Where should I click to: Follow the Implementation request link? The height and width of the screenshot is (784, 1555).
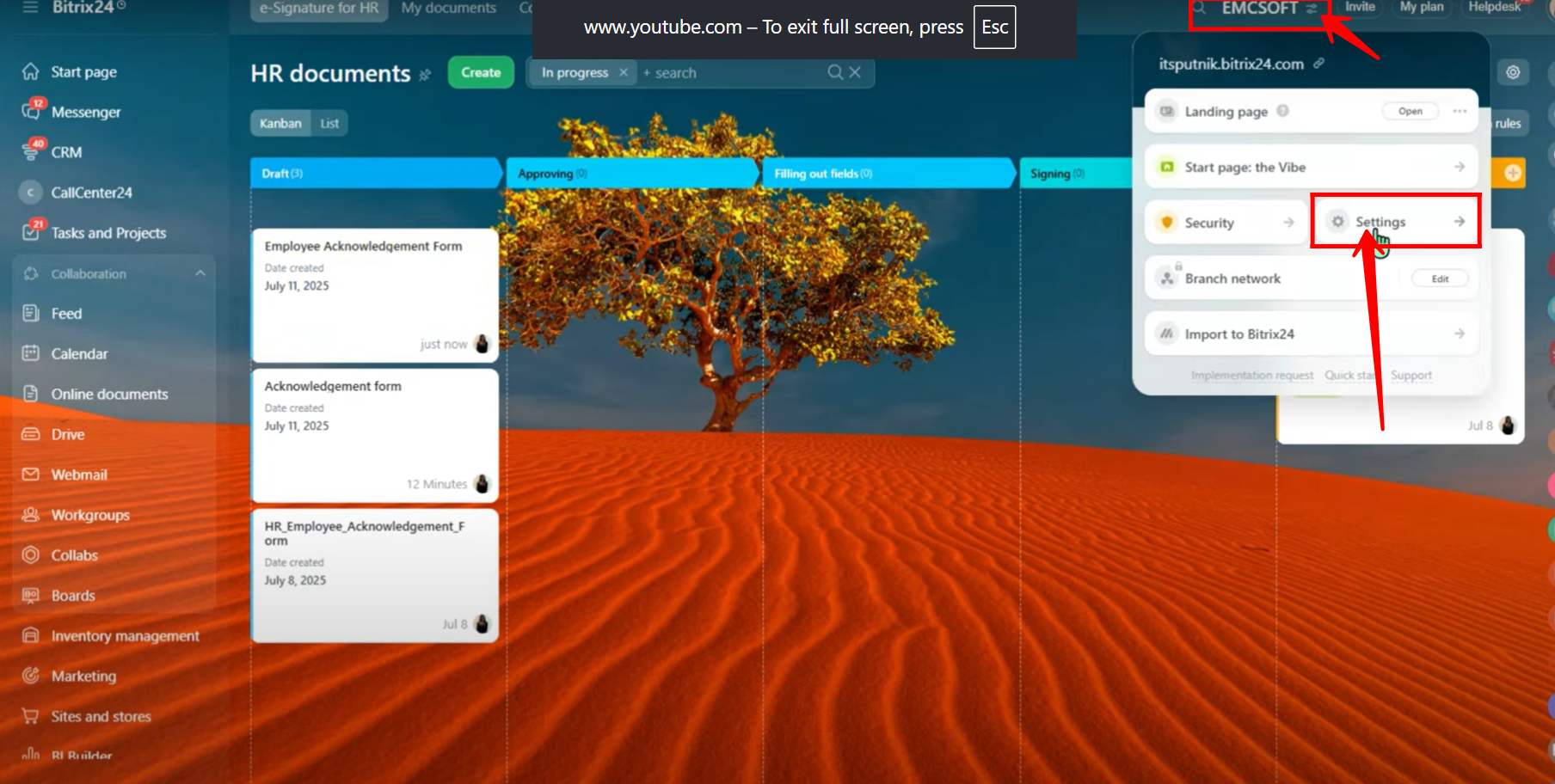1251,376
